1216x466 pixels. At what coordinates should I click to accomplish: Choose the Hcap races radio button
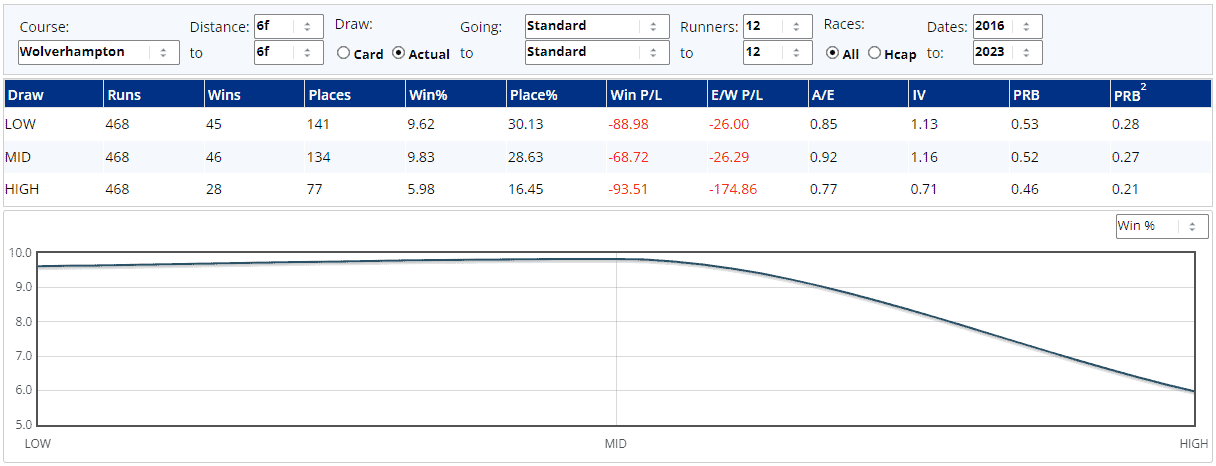click(x=875, y=54)
